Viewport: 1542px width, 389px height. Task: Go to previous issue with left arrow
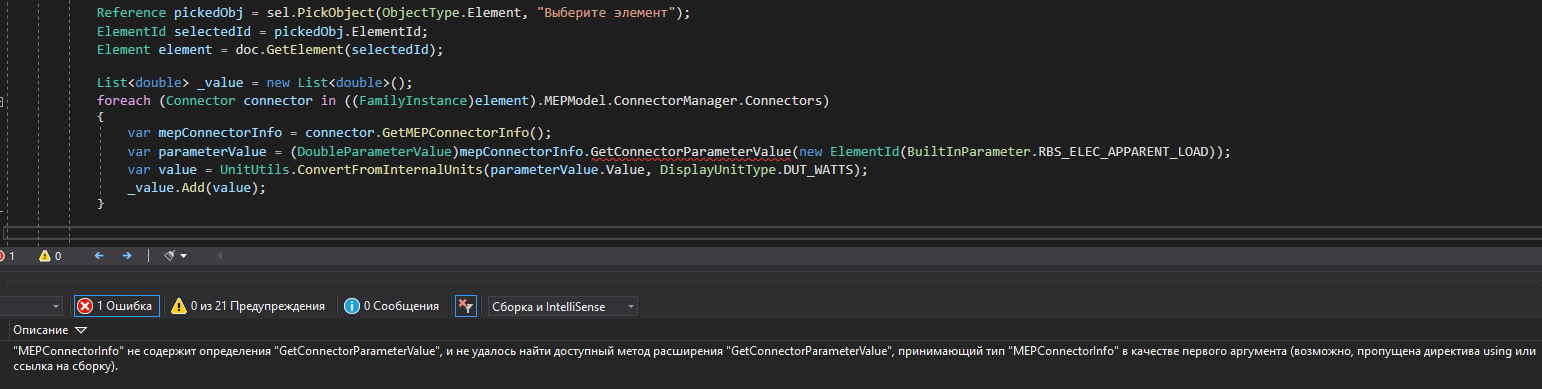tap(99, 256)
